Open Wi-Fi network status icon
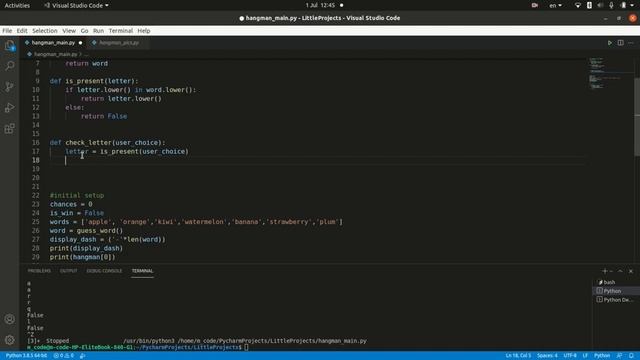The image size is (640, 360). click(x=578, y=5)
